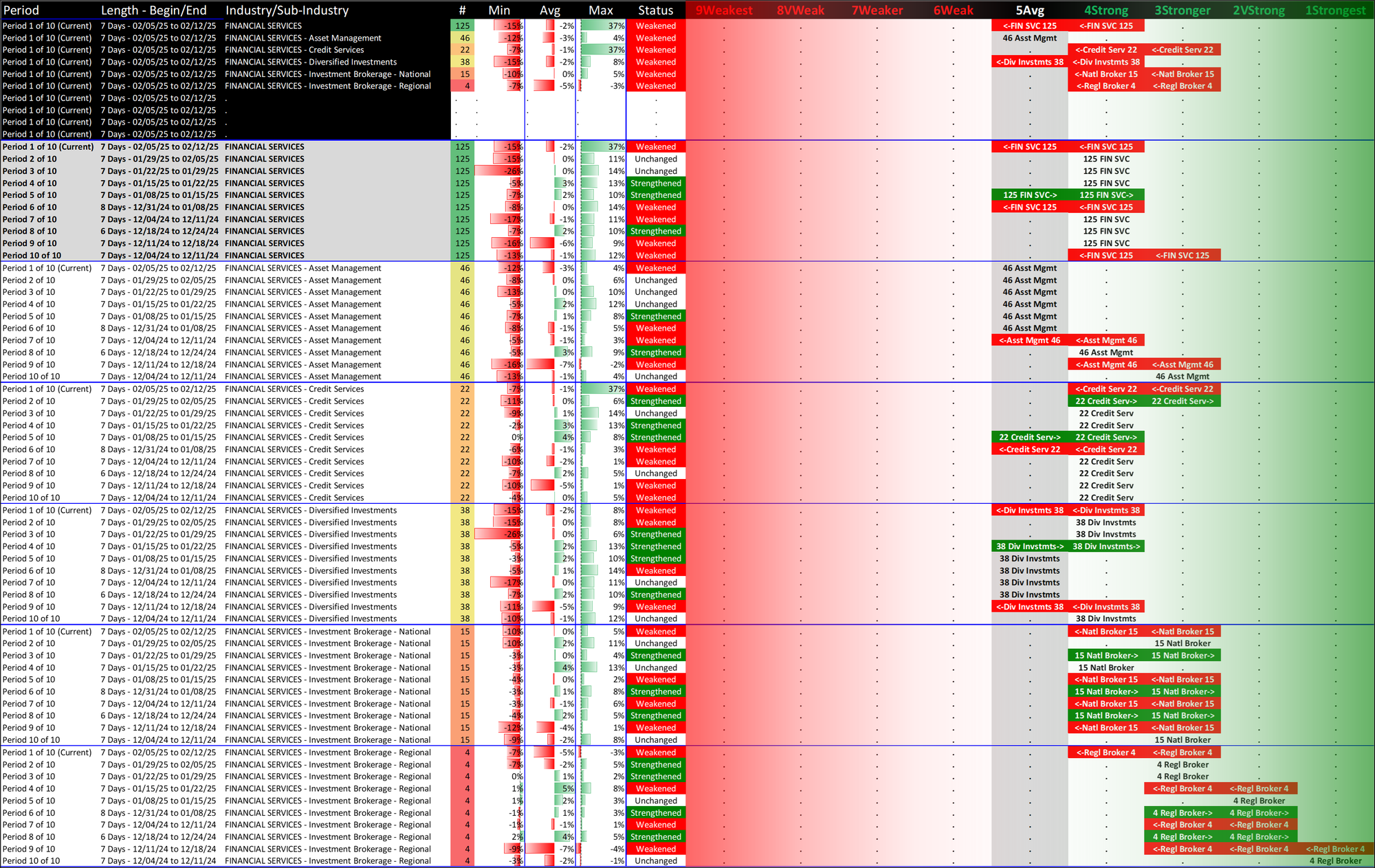This screenshot has height=868, width=1375.
Task: Click '46 Asst Mgmt' cell in 3Stronger column
Action: point(1182,377)
